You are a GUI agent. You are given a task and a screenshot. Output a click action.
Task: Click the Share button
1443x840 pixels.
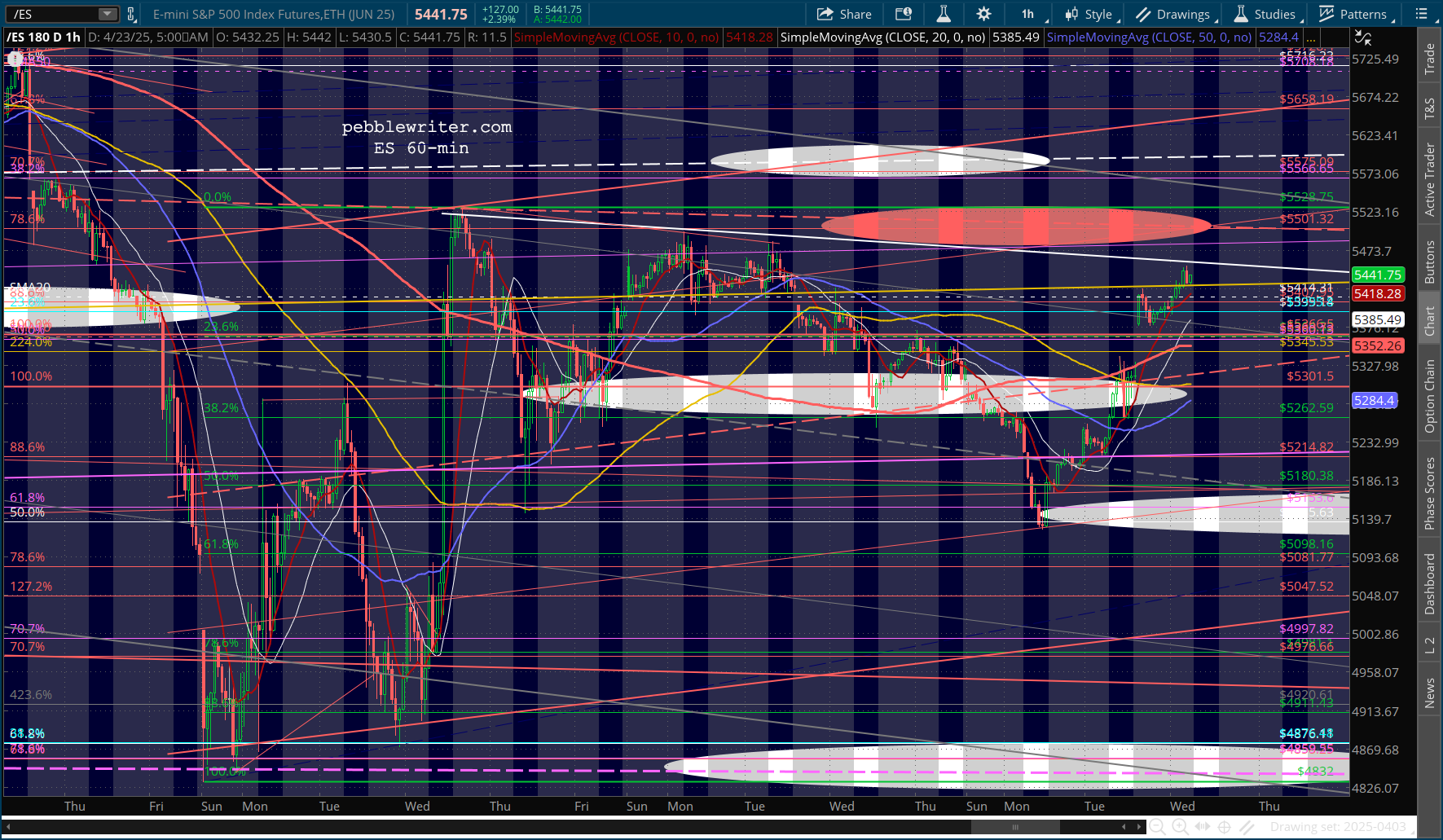(x=844, y=14)
